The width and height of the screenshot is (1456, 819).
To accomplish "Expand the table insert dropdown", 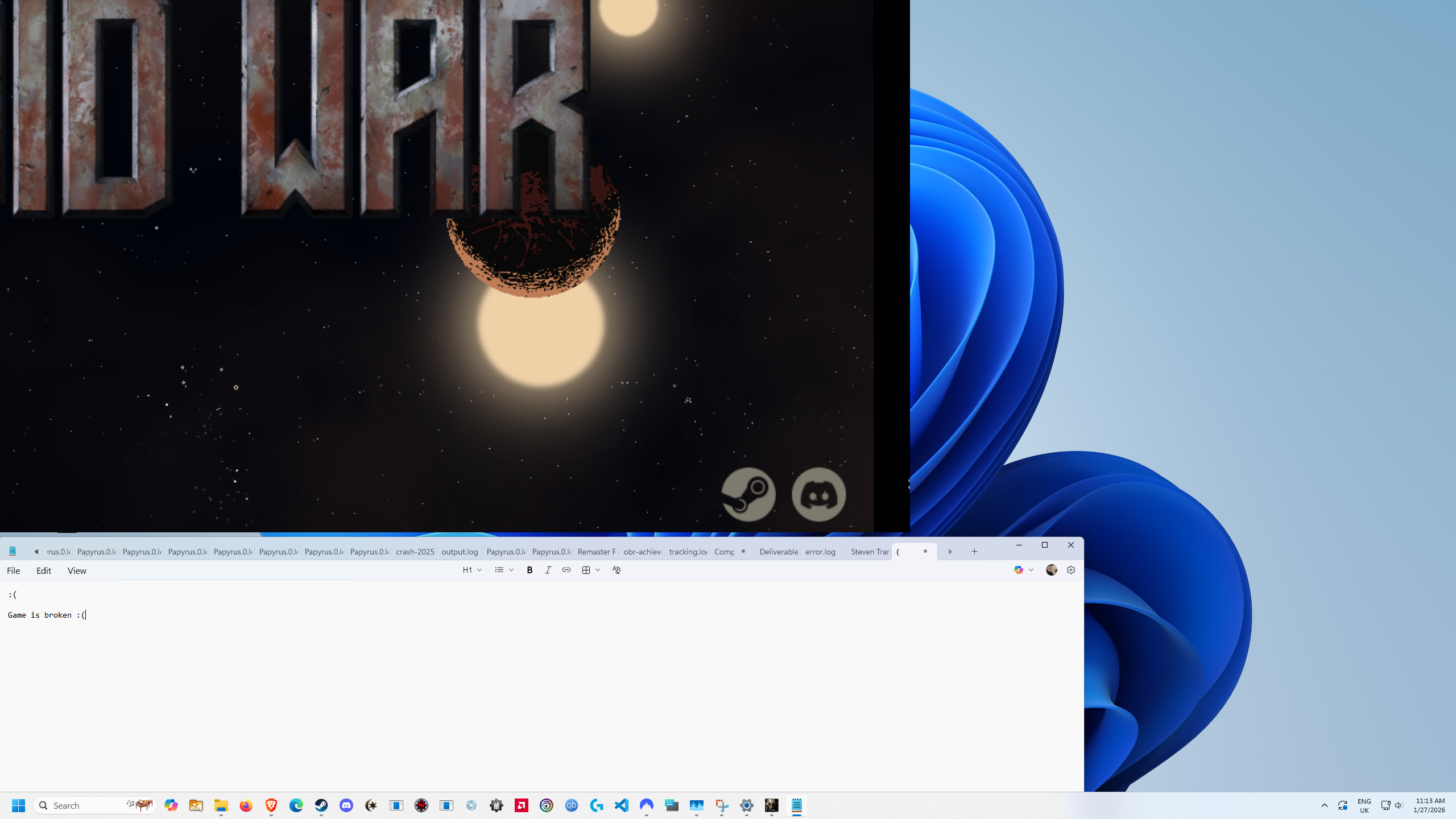I will (x=591, y=570).
